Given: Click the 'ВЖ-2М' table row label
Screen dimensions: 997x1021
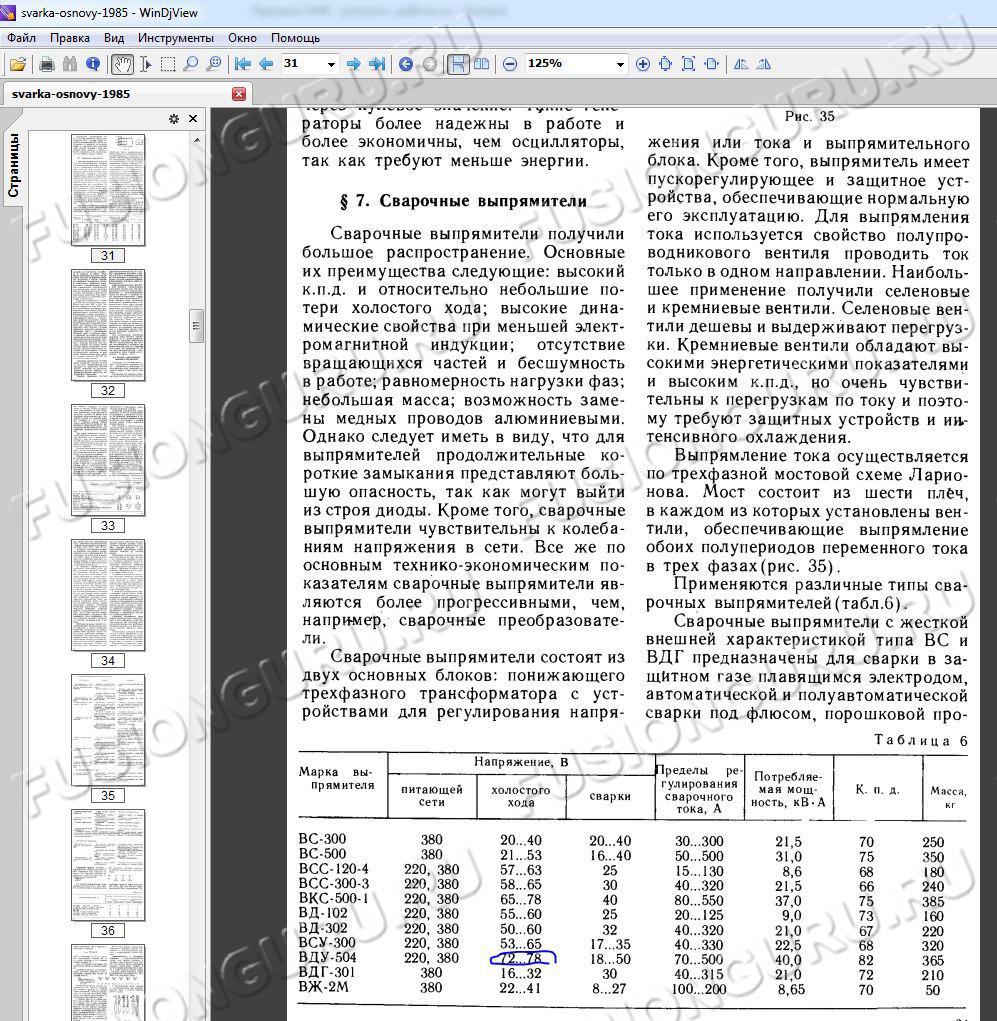Looking at the screenshot, I should coord(324,987).
